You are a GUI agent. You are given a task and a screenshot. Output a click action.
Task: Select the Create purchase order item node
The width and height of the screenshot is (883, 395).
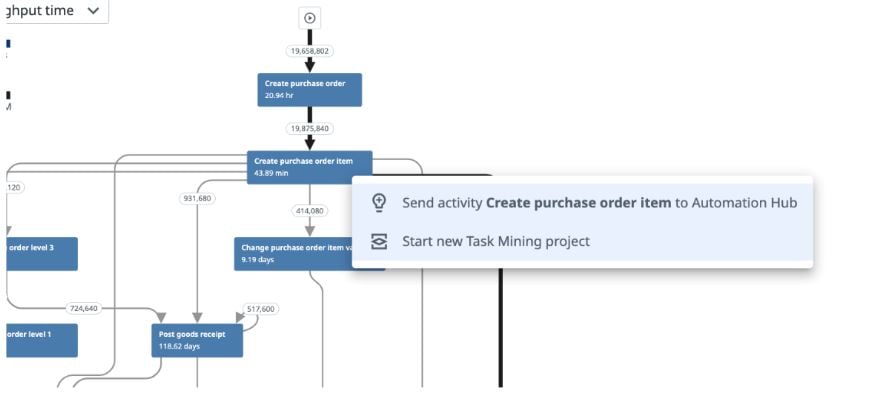(x=310, y=167)
